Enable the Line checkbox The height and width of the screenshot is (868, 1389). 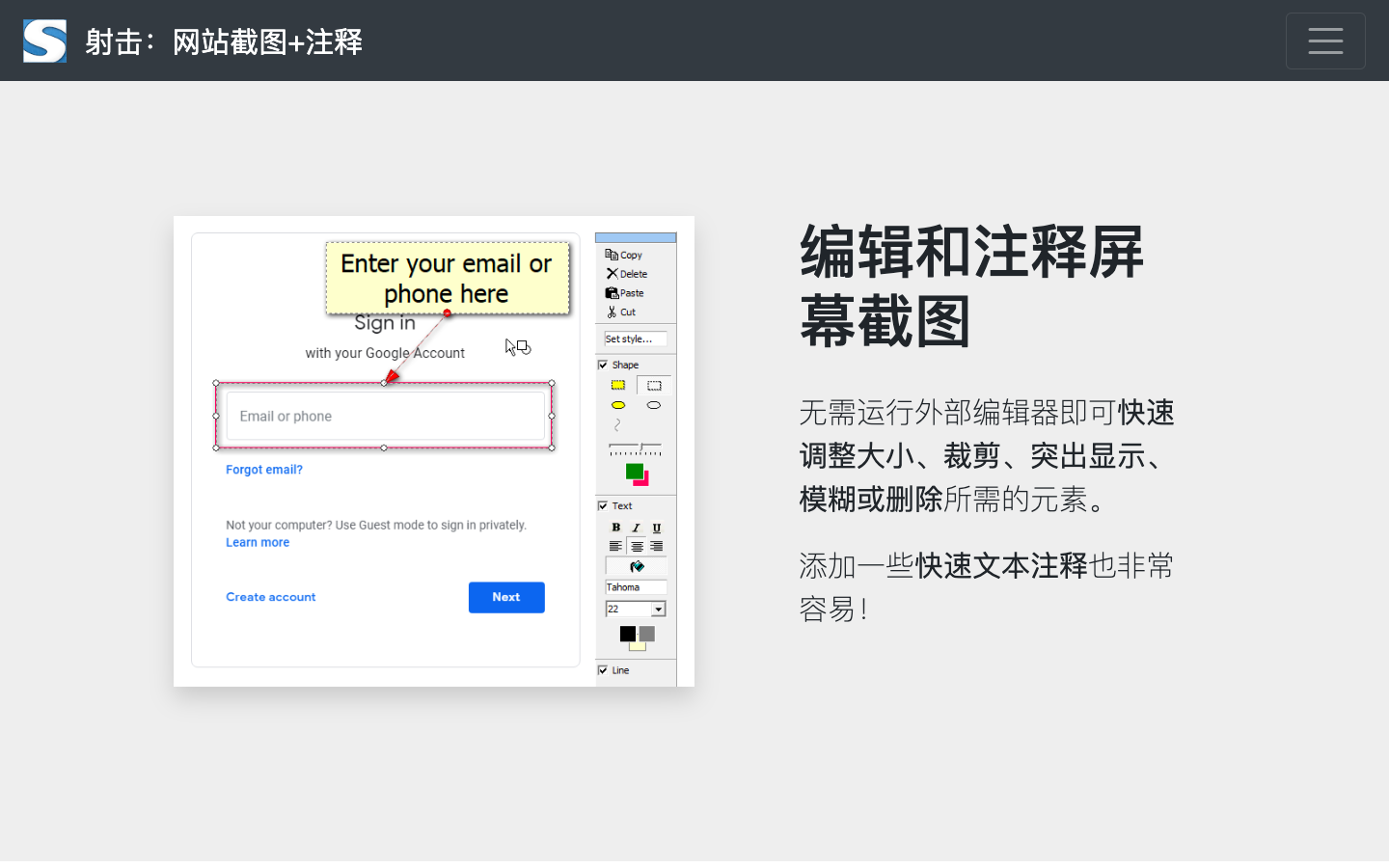tap(603, 669)
